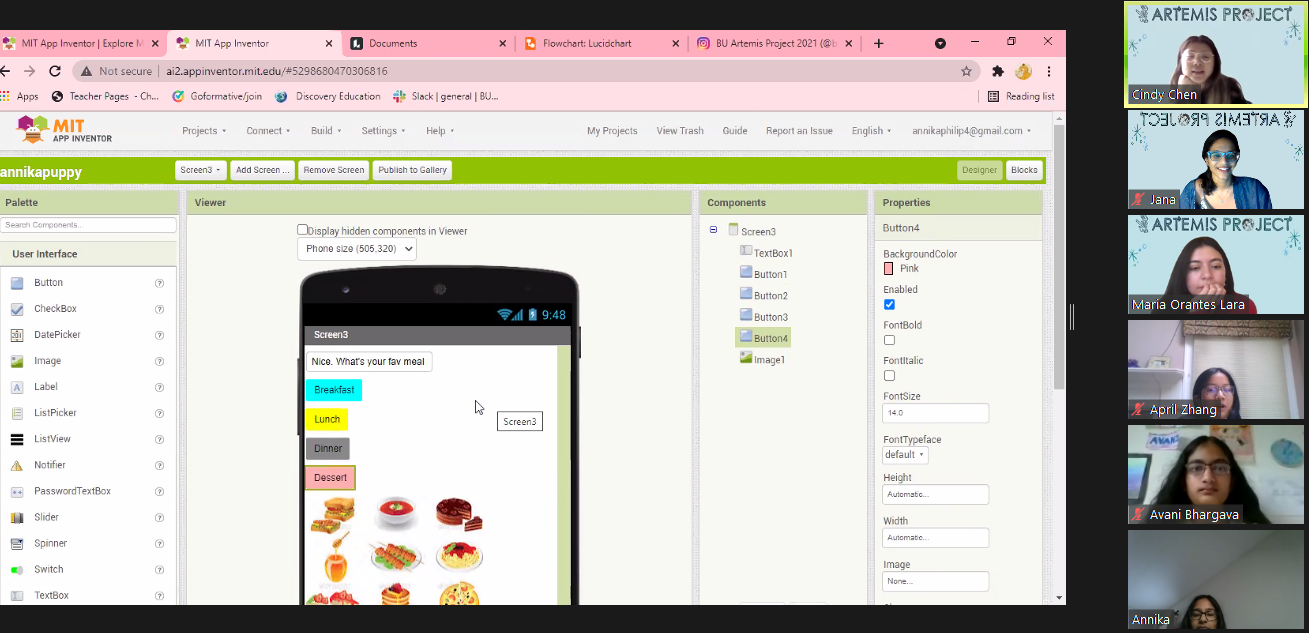1309x633 pixels.
Task: Select the Image component in the Palette
Action: (x=47, y=361)
